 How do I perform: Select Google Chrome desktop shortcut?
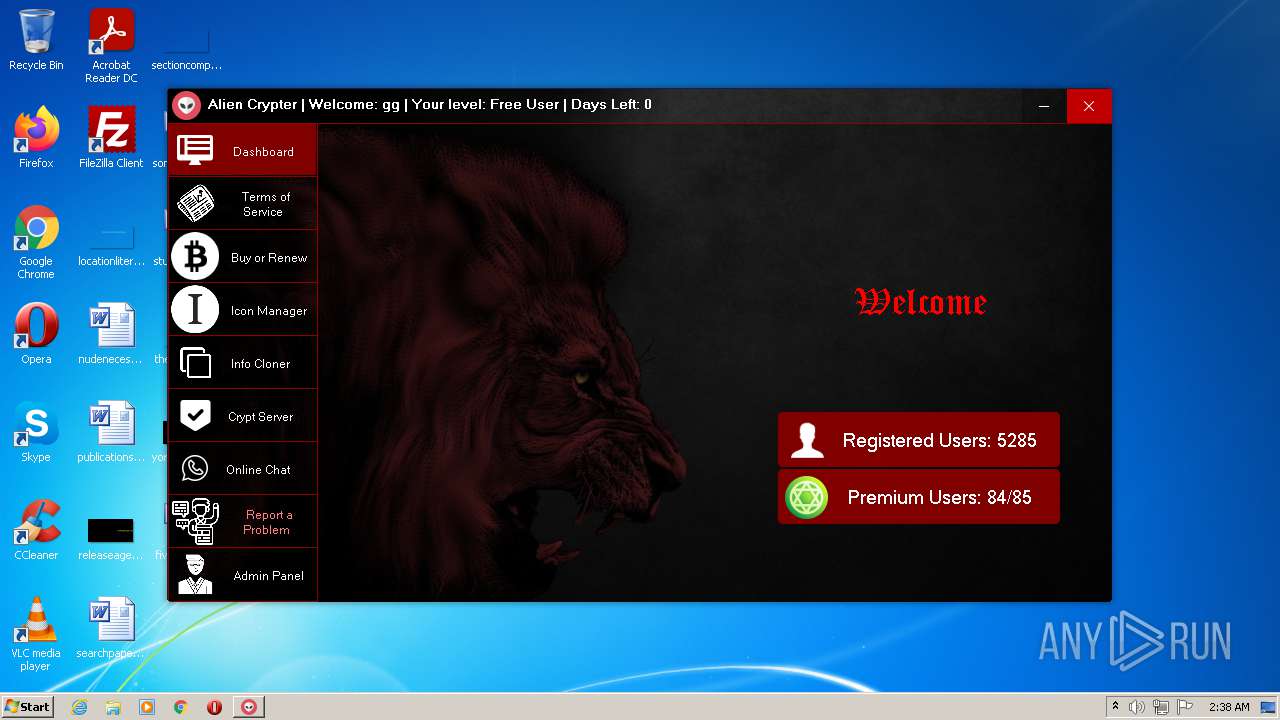(x=36, y=243)
